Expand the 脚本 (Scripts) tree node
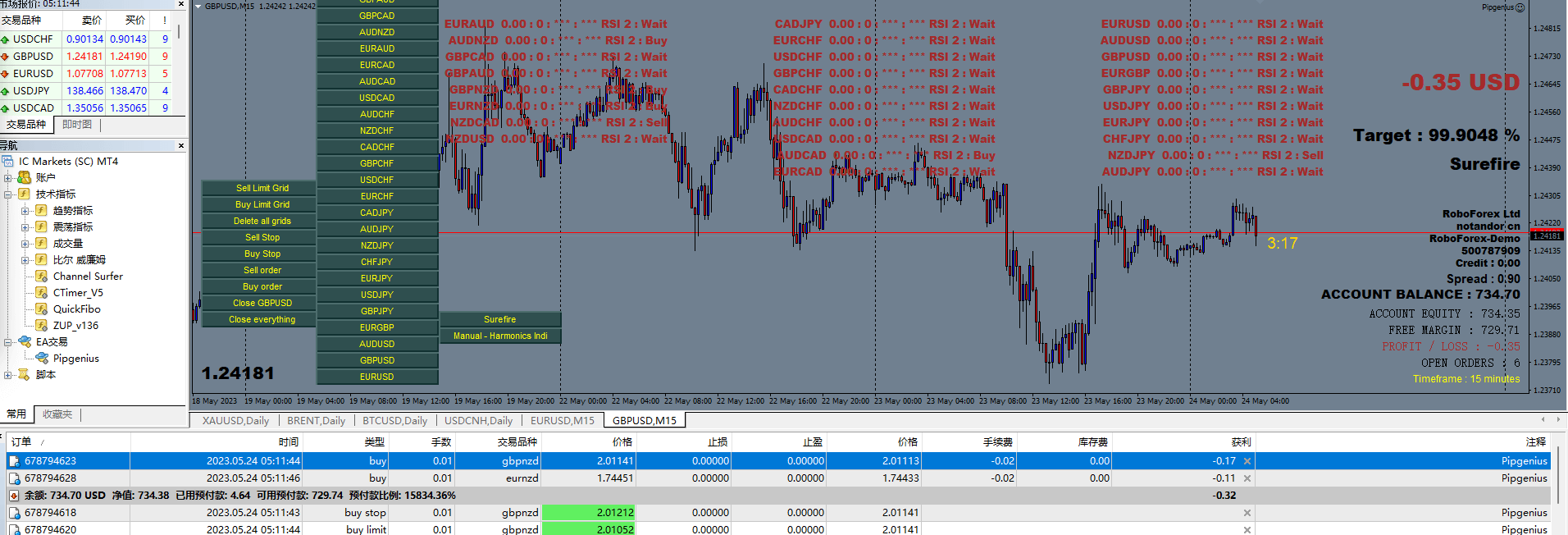1568x535 pixels. pos(8,375)
